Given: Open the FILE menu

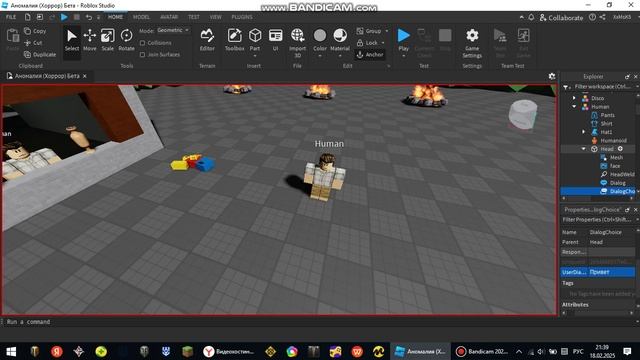Looking at the screenshot, I should (11, 17).
